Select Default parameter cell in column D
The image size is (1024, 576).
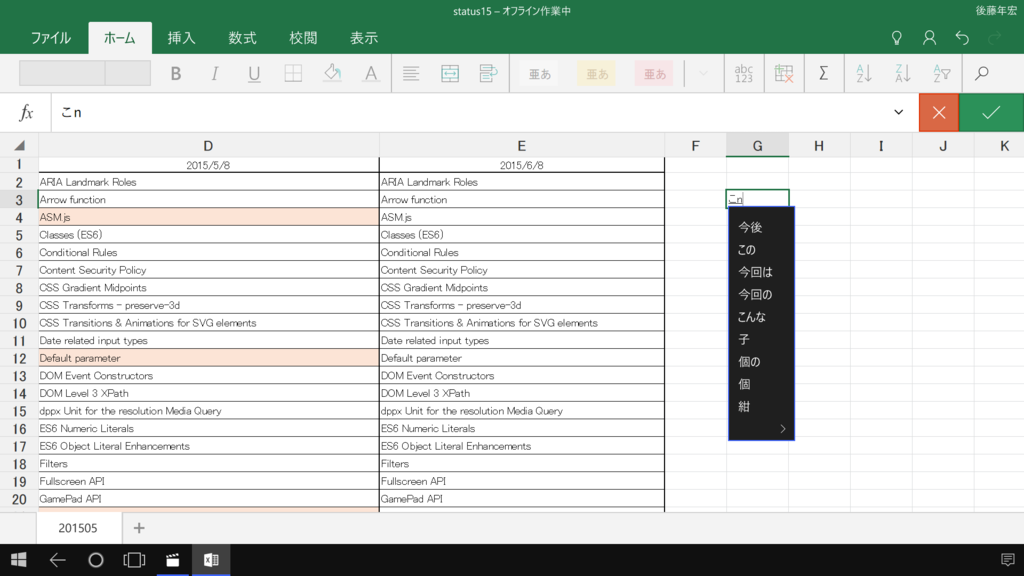coord(208,358)
